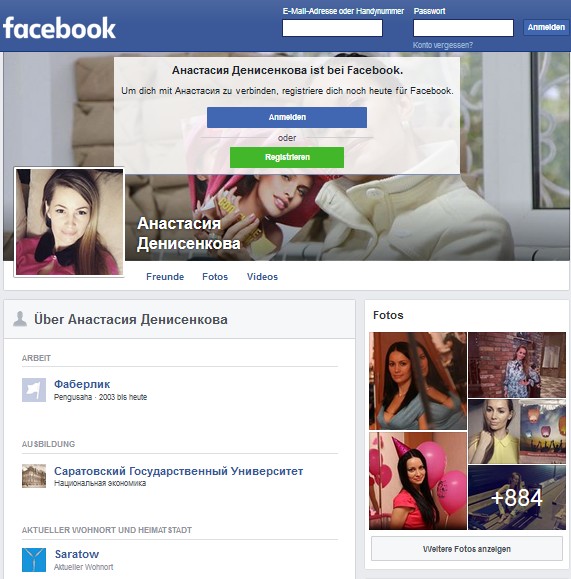This screenshot has height=579, width=571.
Task: Click the Facebook logo in header
Action: (x=59, y=28)
